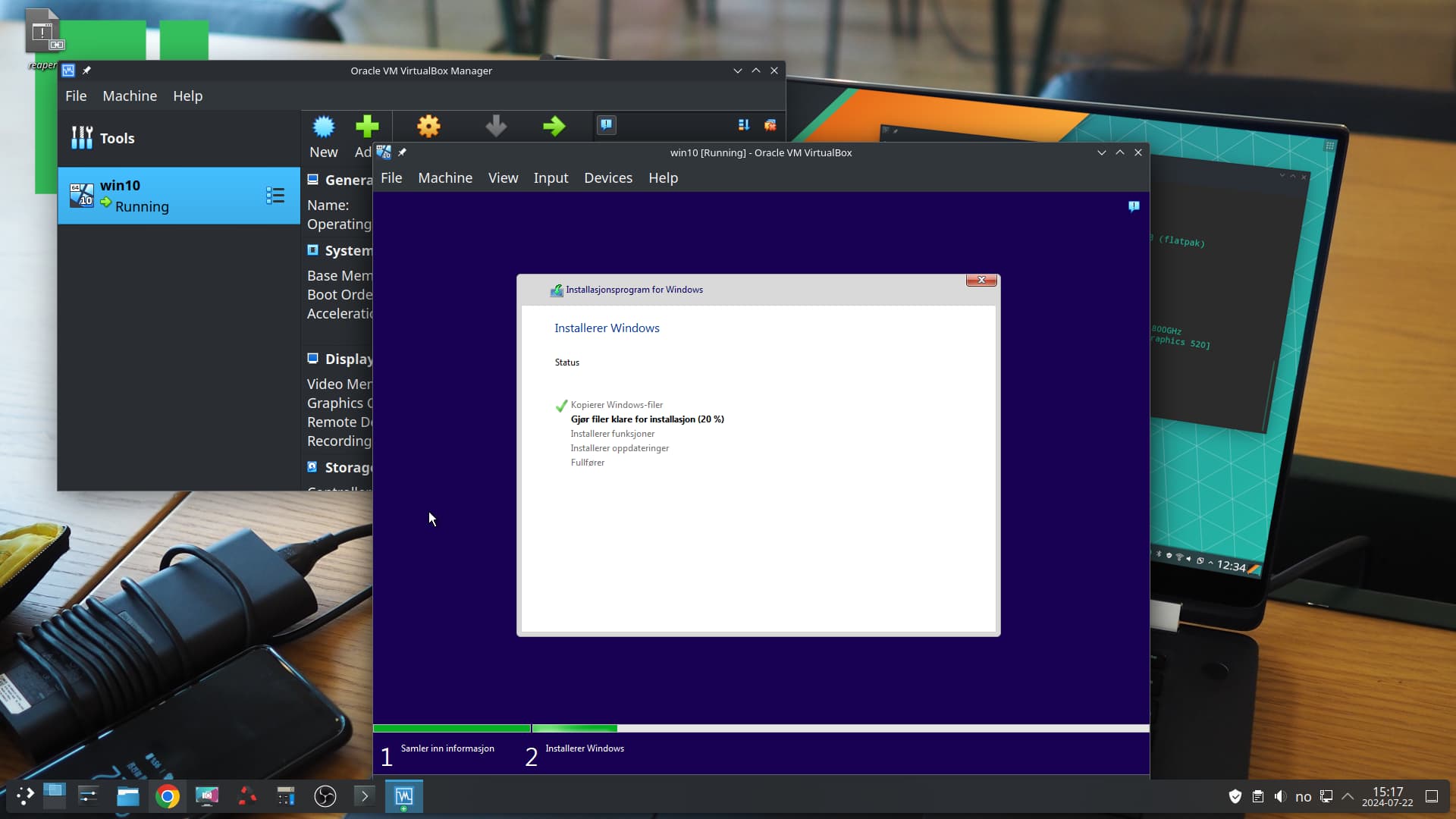This screenshot has width=1456, height=819.
Task: Click the 'Installerer oppdateringer' step text
Action: [x=620, y=448]
